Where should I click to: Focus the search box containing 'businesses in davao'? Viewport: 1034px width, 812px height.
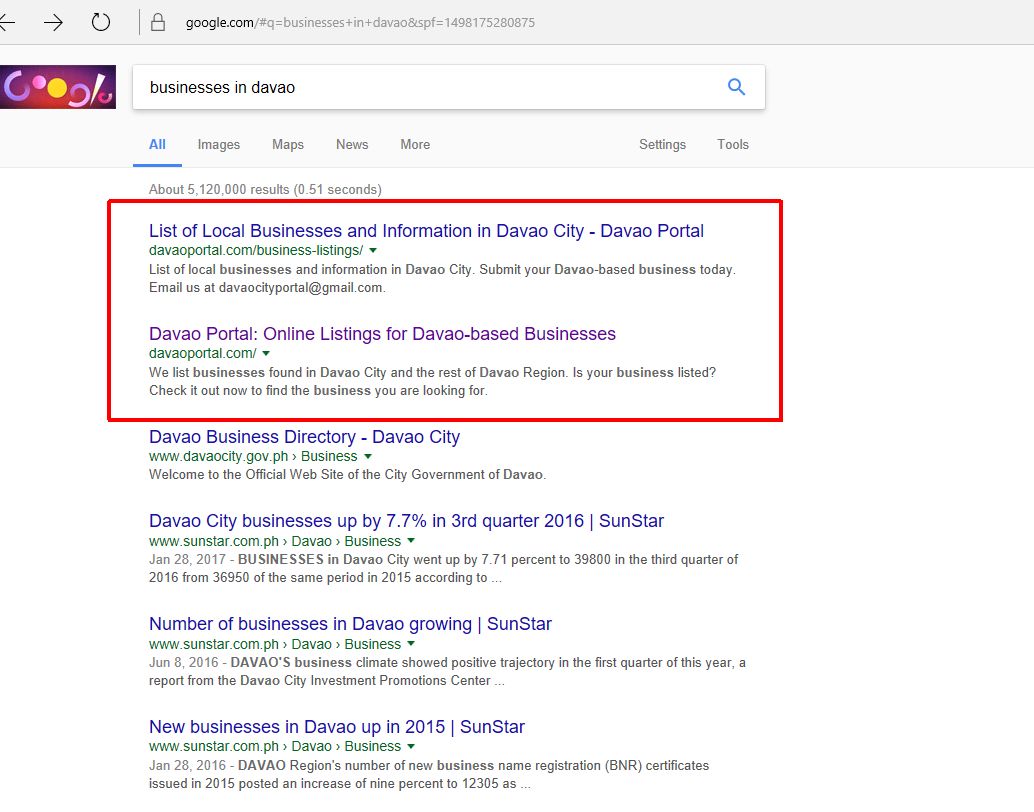click(x=448, y=87)
